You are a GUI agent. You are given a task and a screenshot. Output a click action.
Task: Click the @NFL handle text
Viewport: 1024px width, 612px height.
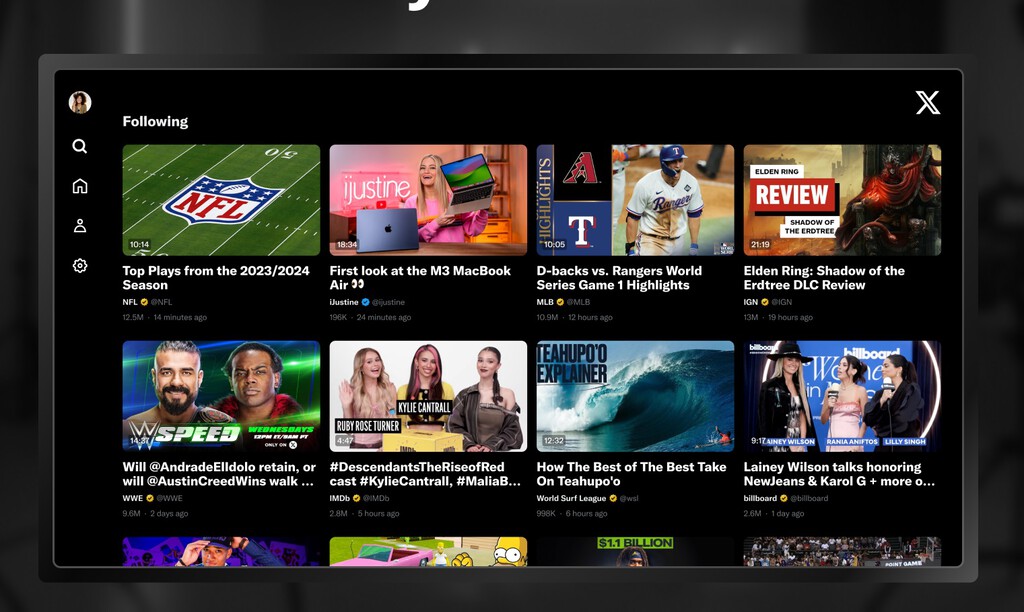(x=161, y=302)
